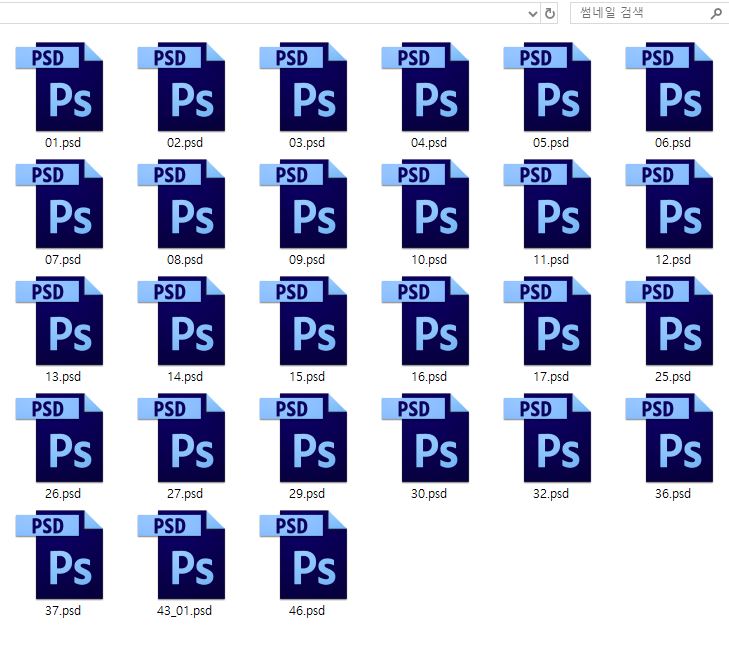Select the 06.psd file icon
Screen dimensions: 729x670
(x=669, y=87)
